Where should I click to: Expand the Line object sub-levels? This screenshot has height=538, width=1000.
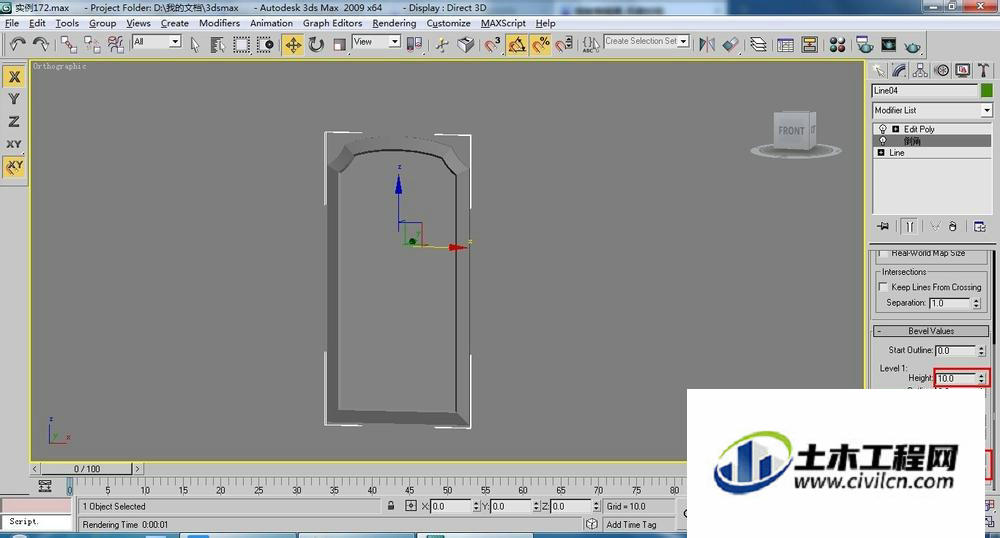click(881, 152)
